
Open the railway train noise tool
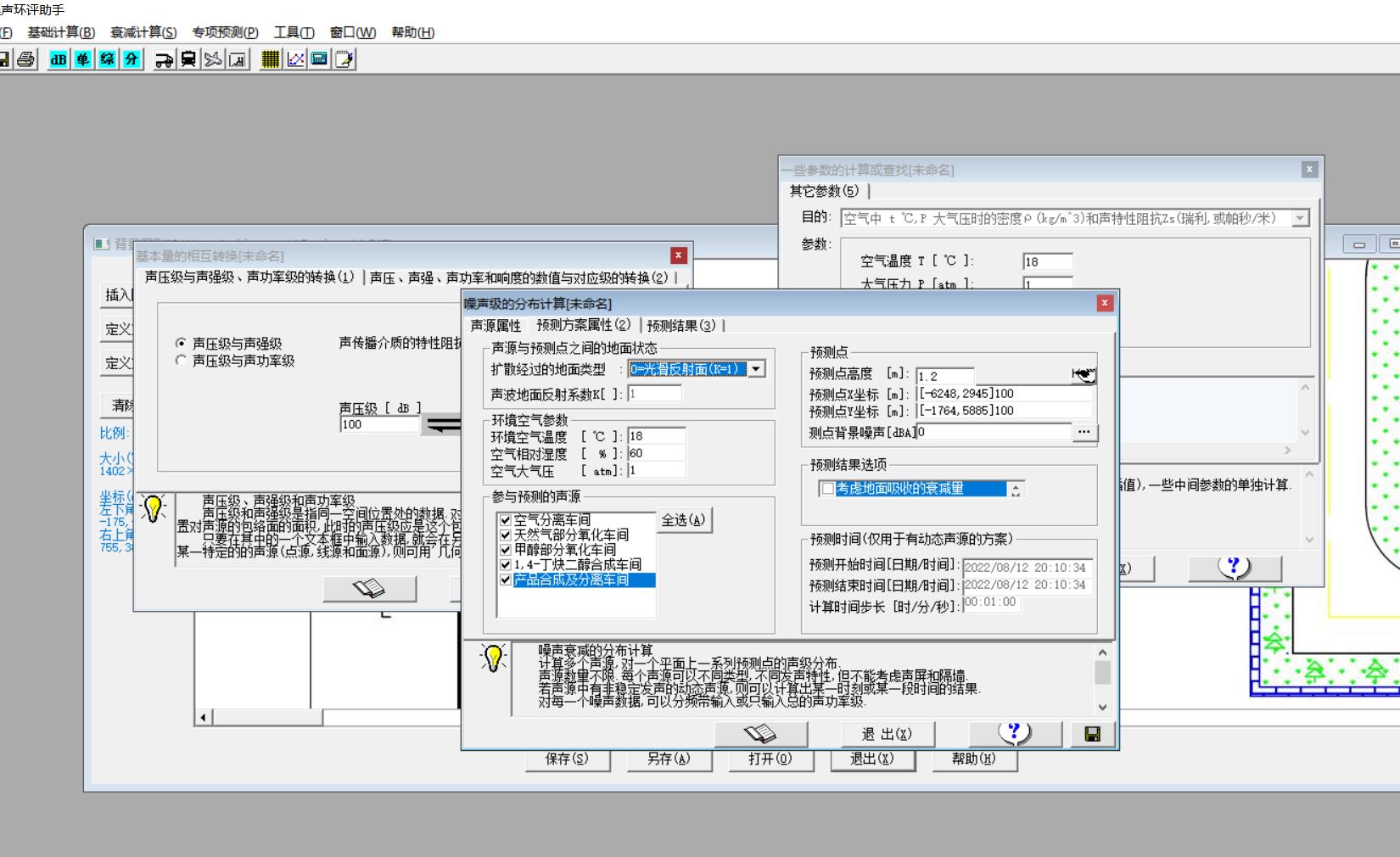(x=188, y=59)
